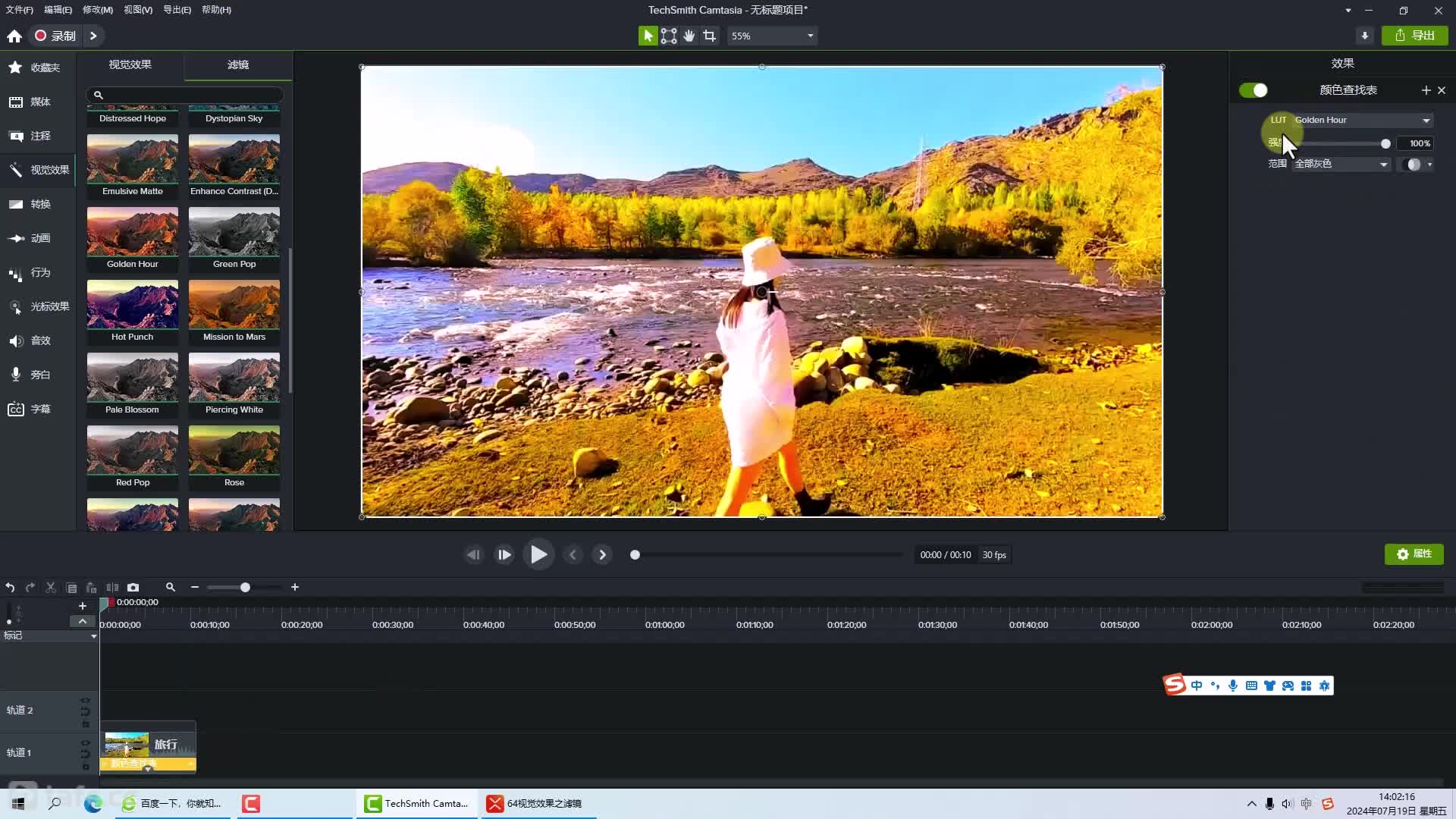This screenshot has width=1456, height=819.
Task: Open the LUT Golden Hour dropdown
Action: 1363,120
